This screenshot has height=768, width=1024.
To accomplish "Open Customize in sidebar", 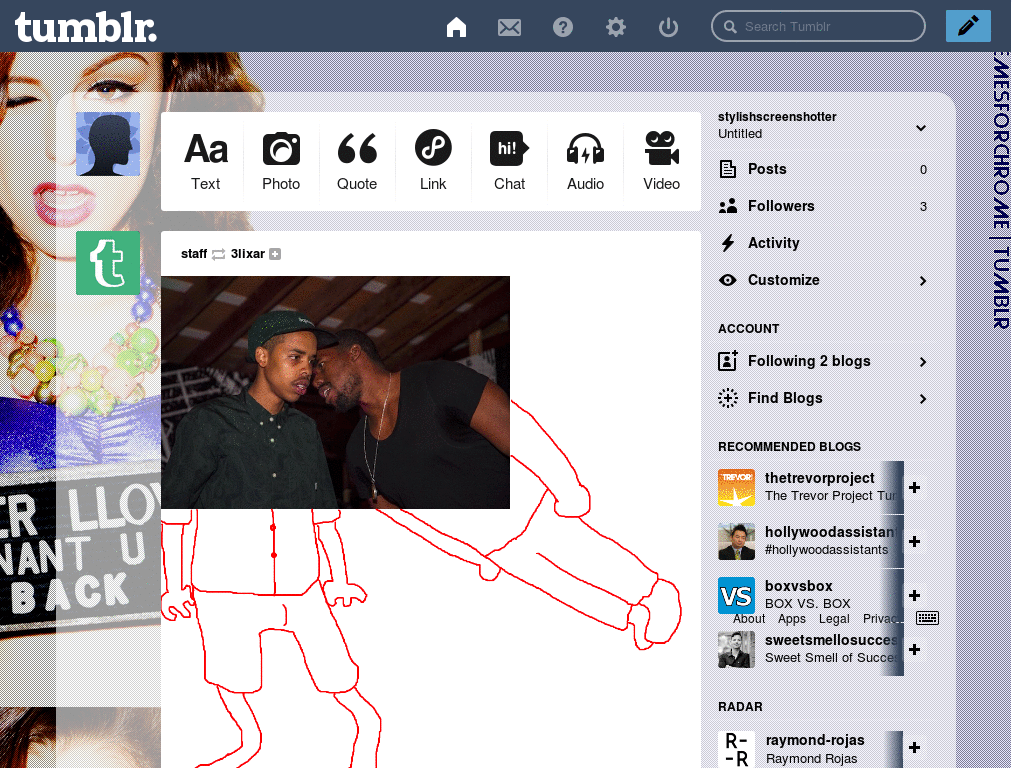I will tap(823, 280).
